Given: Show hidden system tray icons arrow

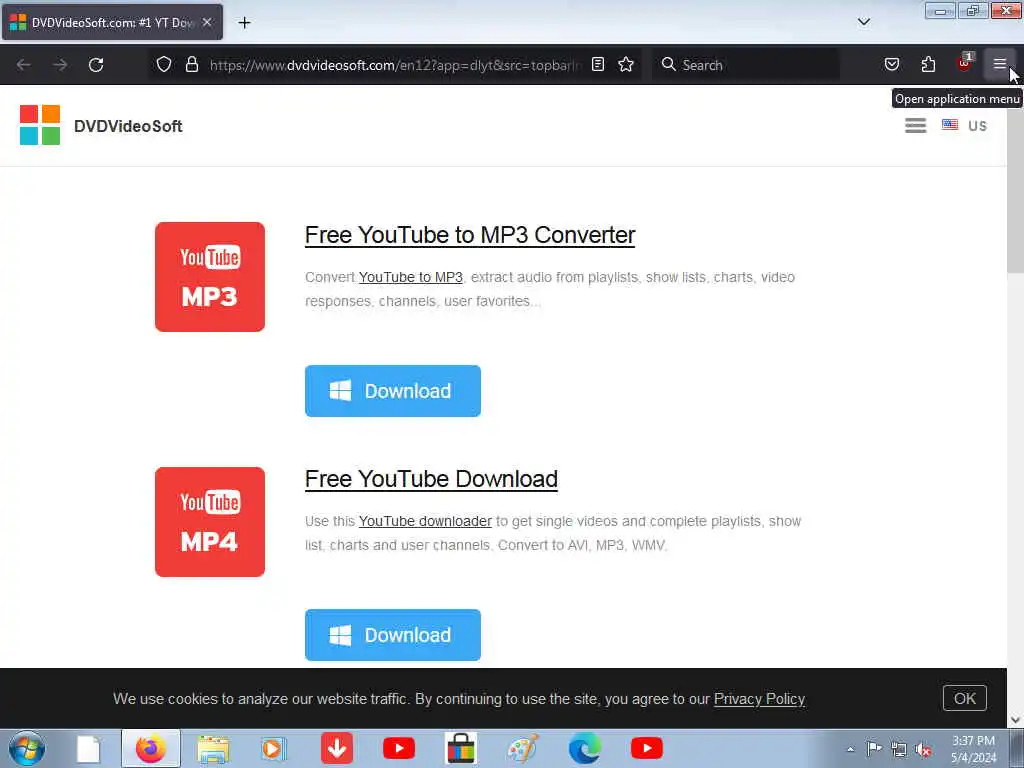Looking at the screenshot, I should coord(850,749).
